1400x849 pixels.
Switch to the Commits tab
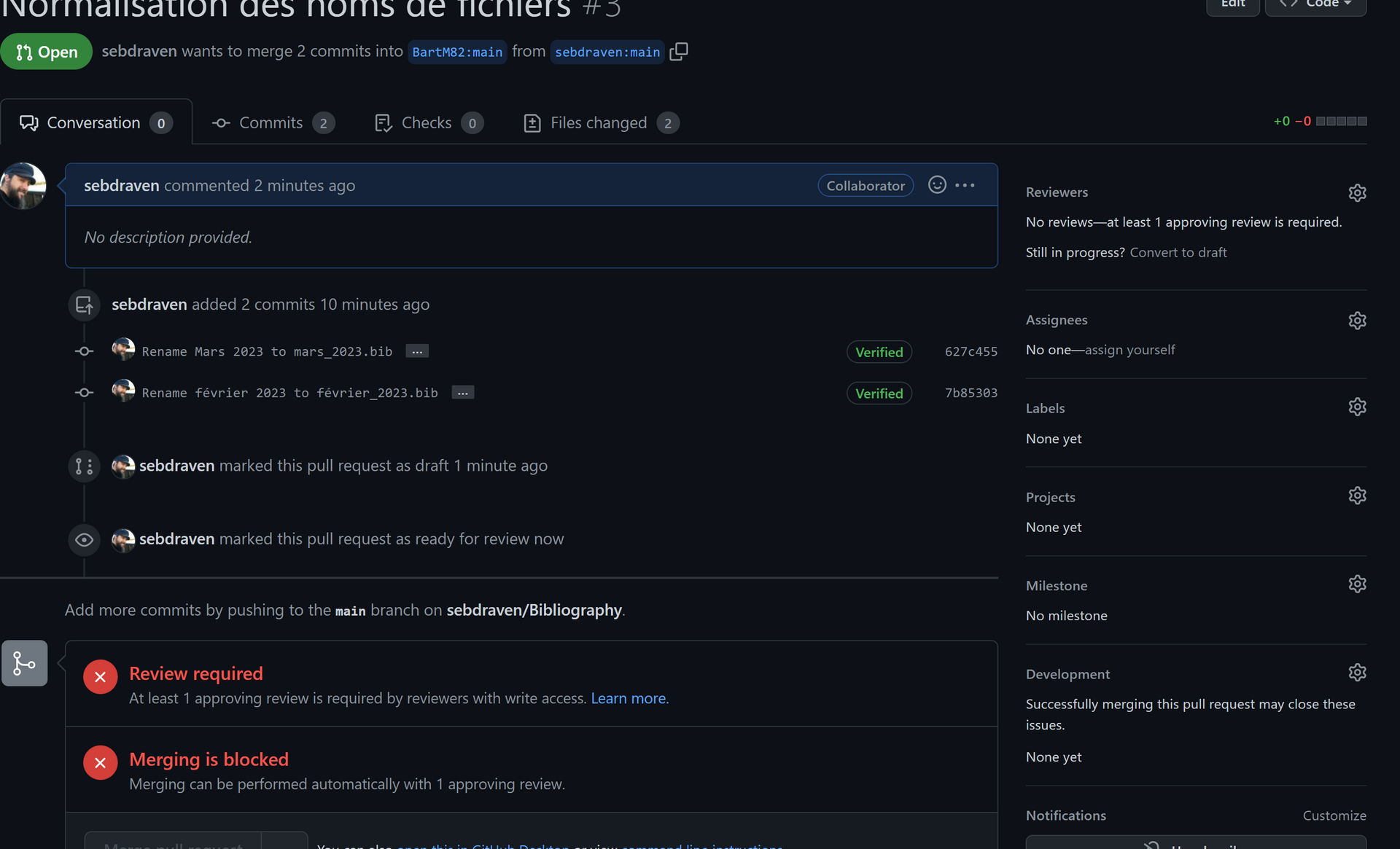coord(273,122)
